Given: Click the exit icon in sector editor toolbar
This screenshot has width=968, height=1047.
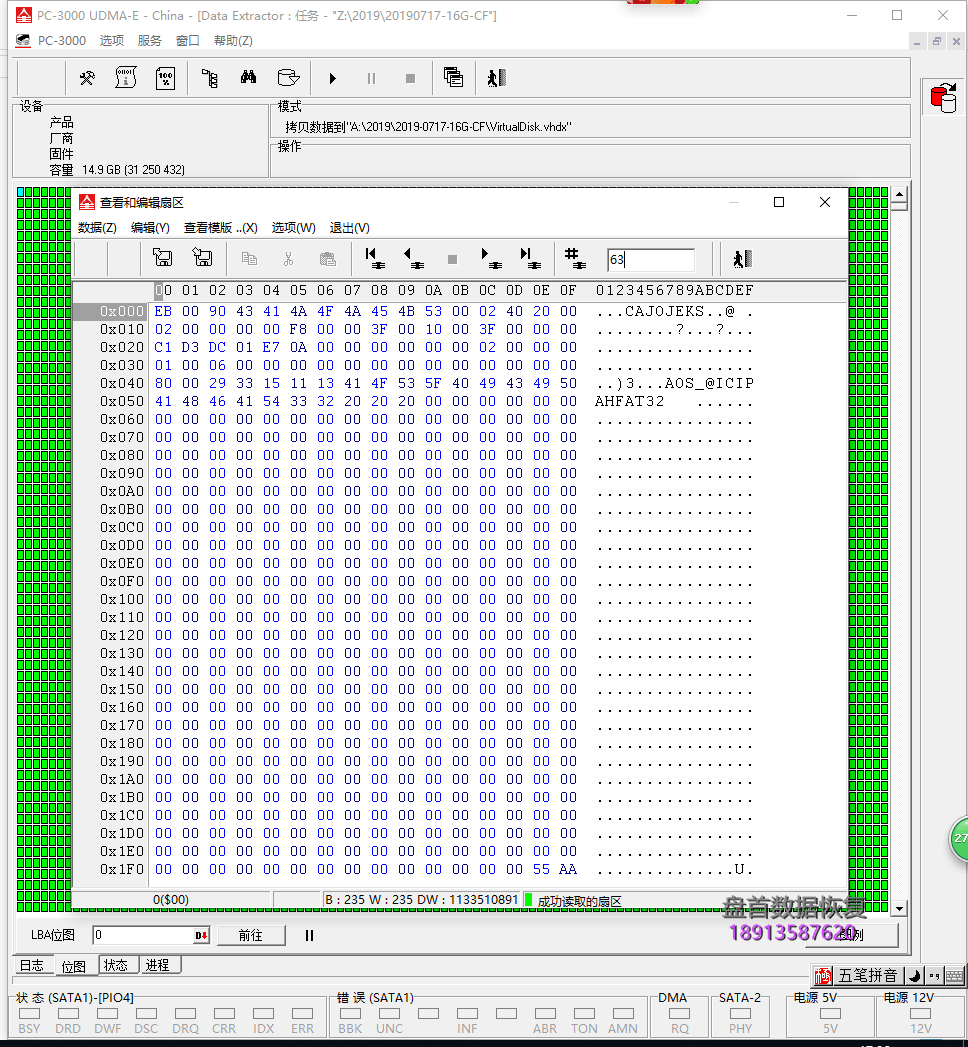Looking at the screenshot, I should [x=742, y=258].
